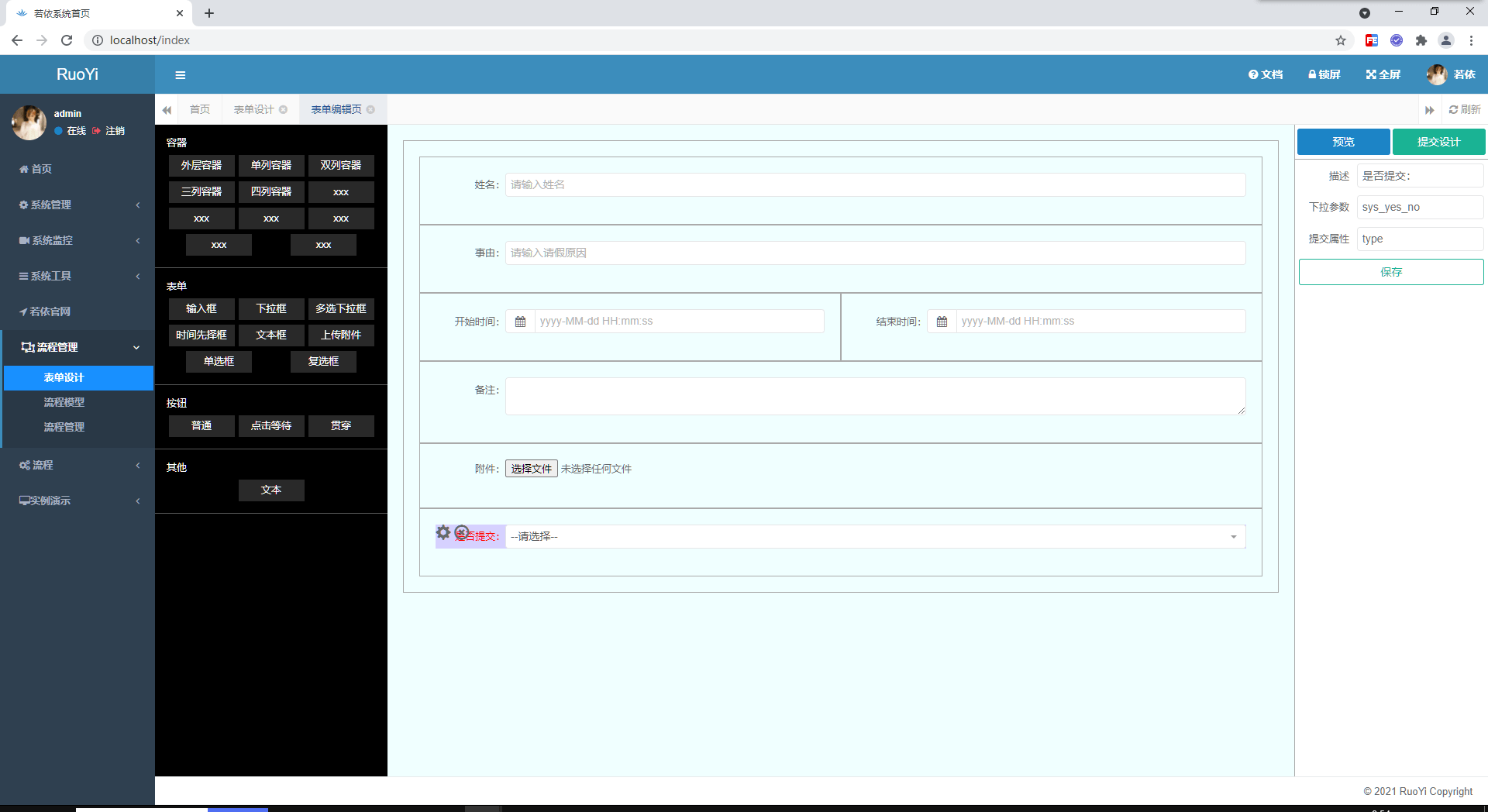
Task: Expand 系统工具 menu
Action: [77, 276]
